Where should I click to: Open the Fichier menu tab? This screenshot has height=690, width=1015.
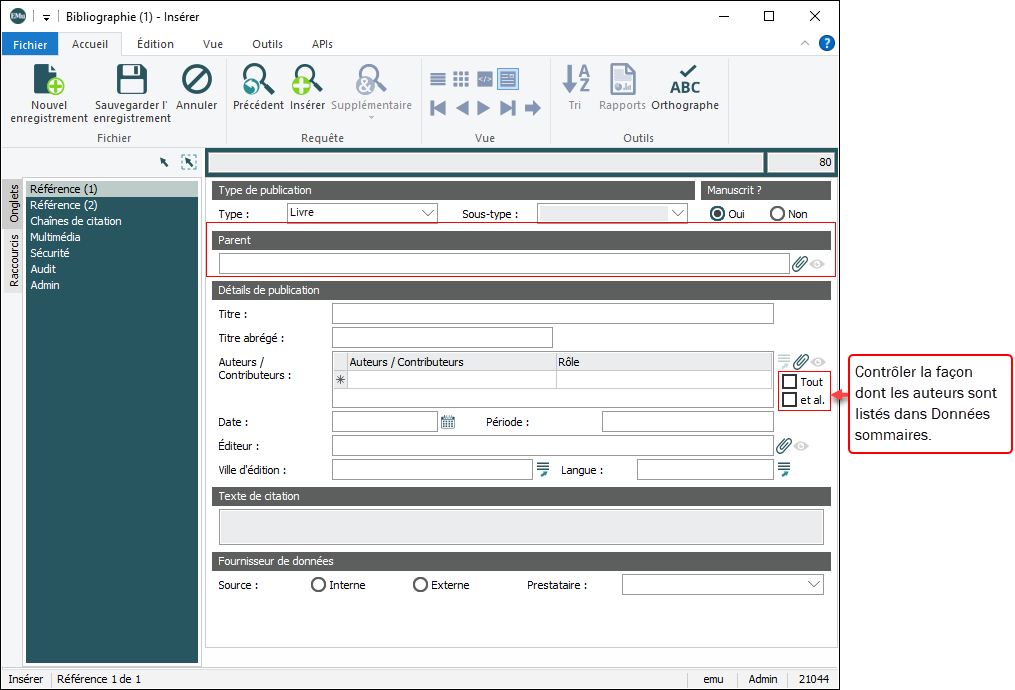30,45
